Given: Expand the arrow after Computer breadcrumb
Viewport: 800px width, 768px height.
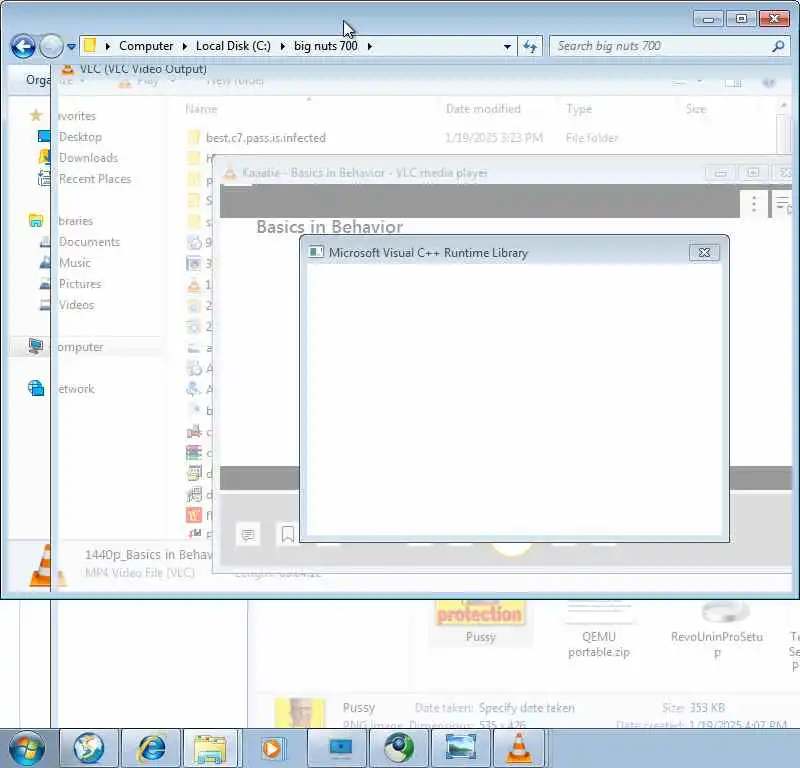Looking at the screenshot, I should click(x=185, y=46).
